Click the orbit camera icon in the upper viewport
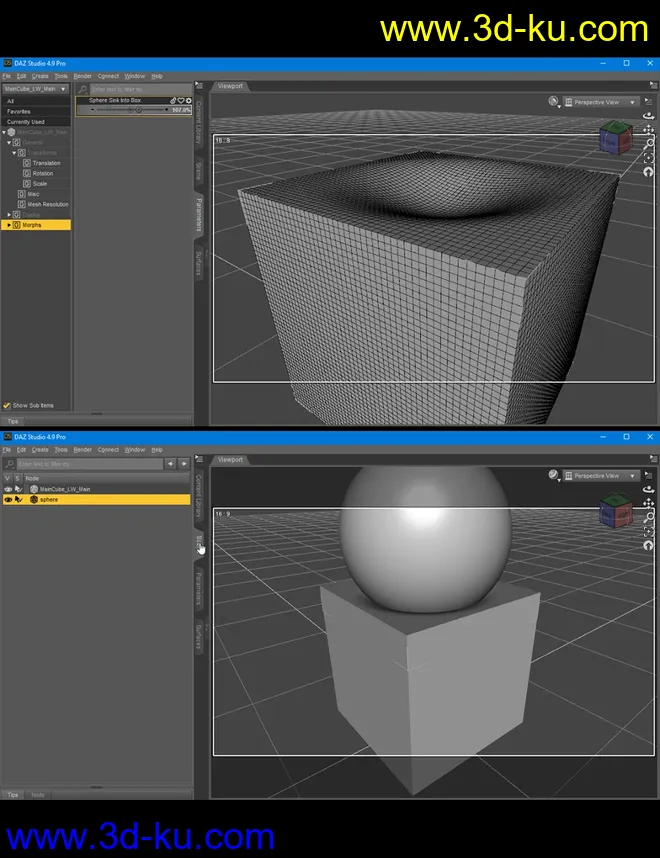 (x=649, y=116)
